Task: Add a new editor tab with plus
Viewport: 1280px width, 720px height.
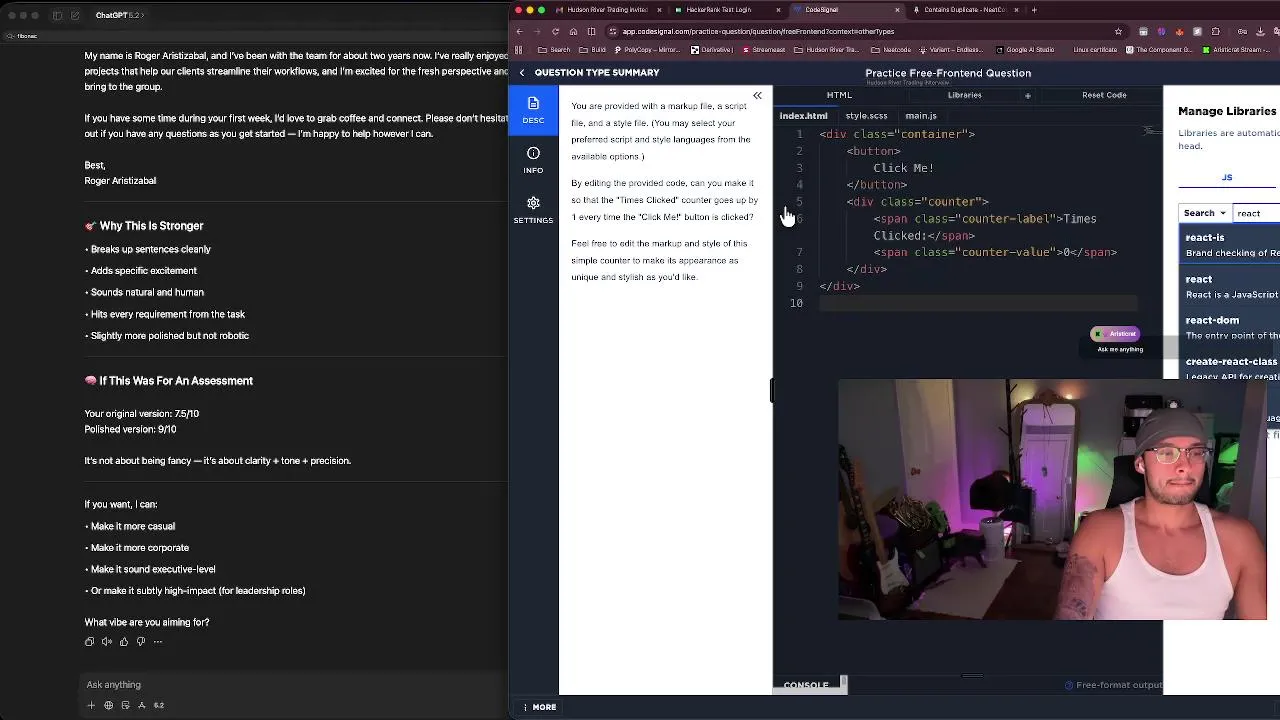Action: pos(1027,96)
